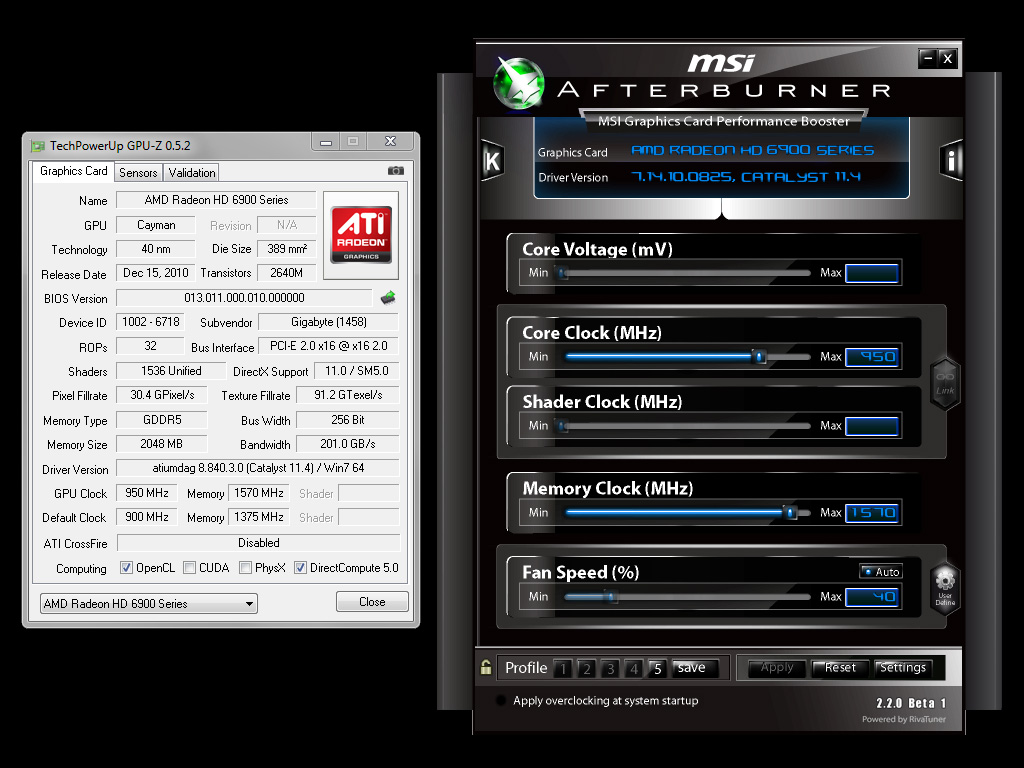Viewport: 1024px width, 768px height.
Task: Select profile slot 1
Action: [x=563, y=669]
